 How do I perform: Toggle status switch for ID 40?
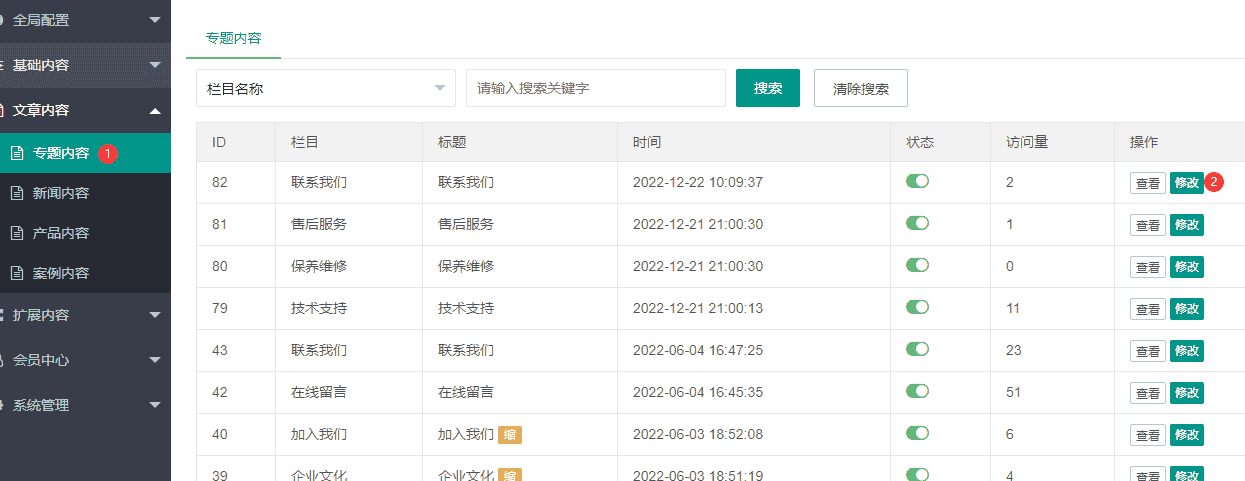tap(917, 433)
